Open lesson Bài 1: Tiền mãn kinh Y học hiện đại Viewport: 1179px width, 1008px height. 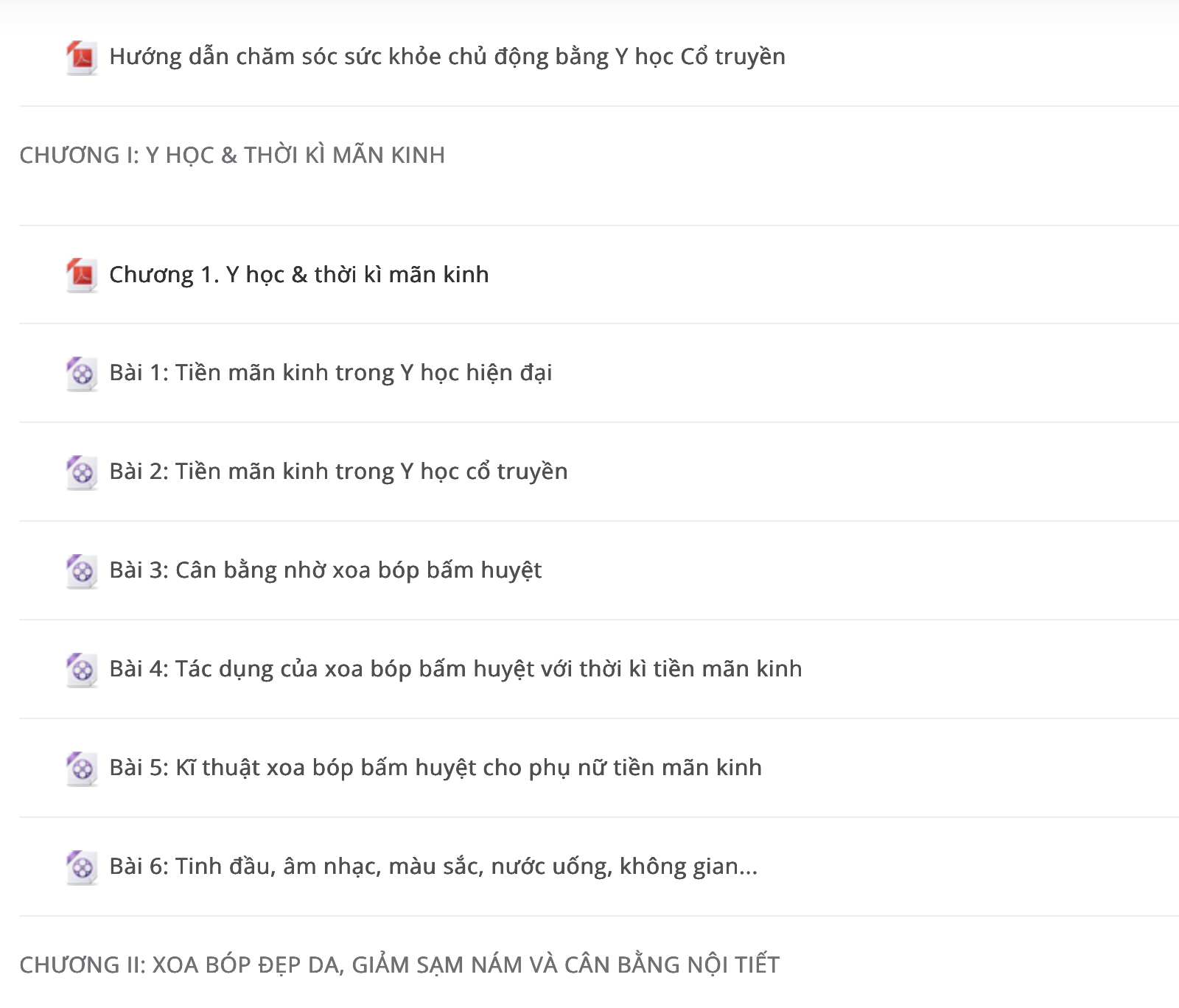pos(331,373)
